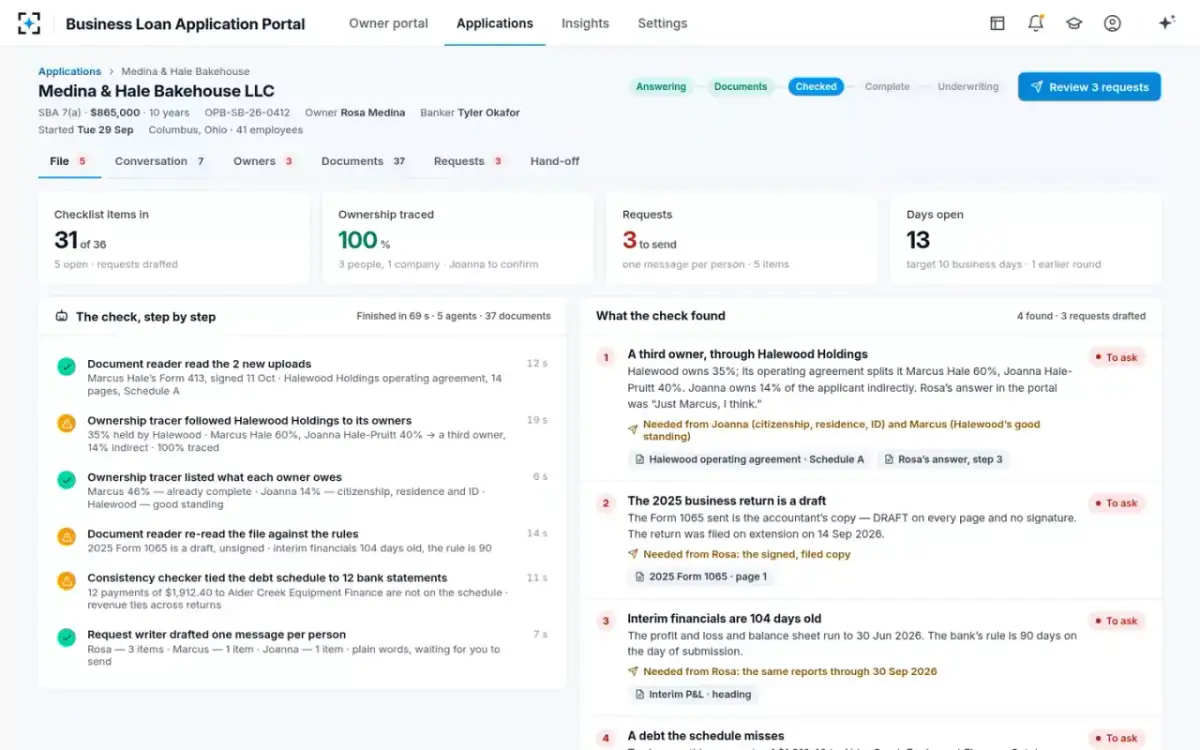1200x750 pixels.
Task: Click application ID "OPB-SB-26-0412"
Action: pos(247,113)
